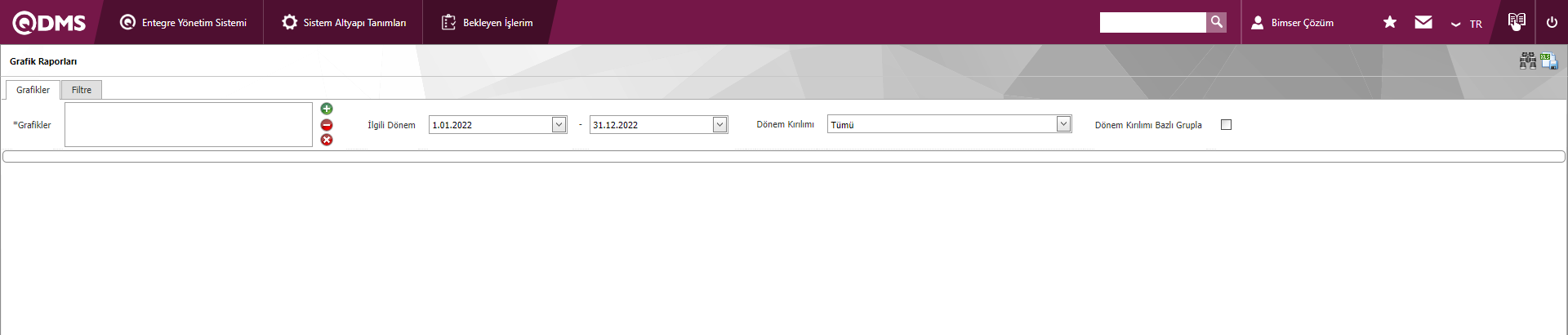Image resolution: width=1568 pixels, height=335 pixels.
Task: Click the power logout icon
Action: click(x=1552, y=22)
